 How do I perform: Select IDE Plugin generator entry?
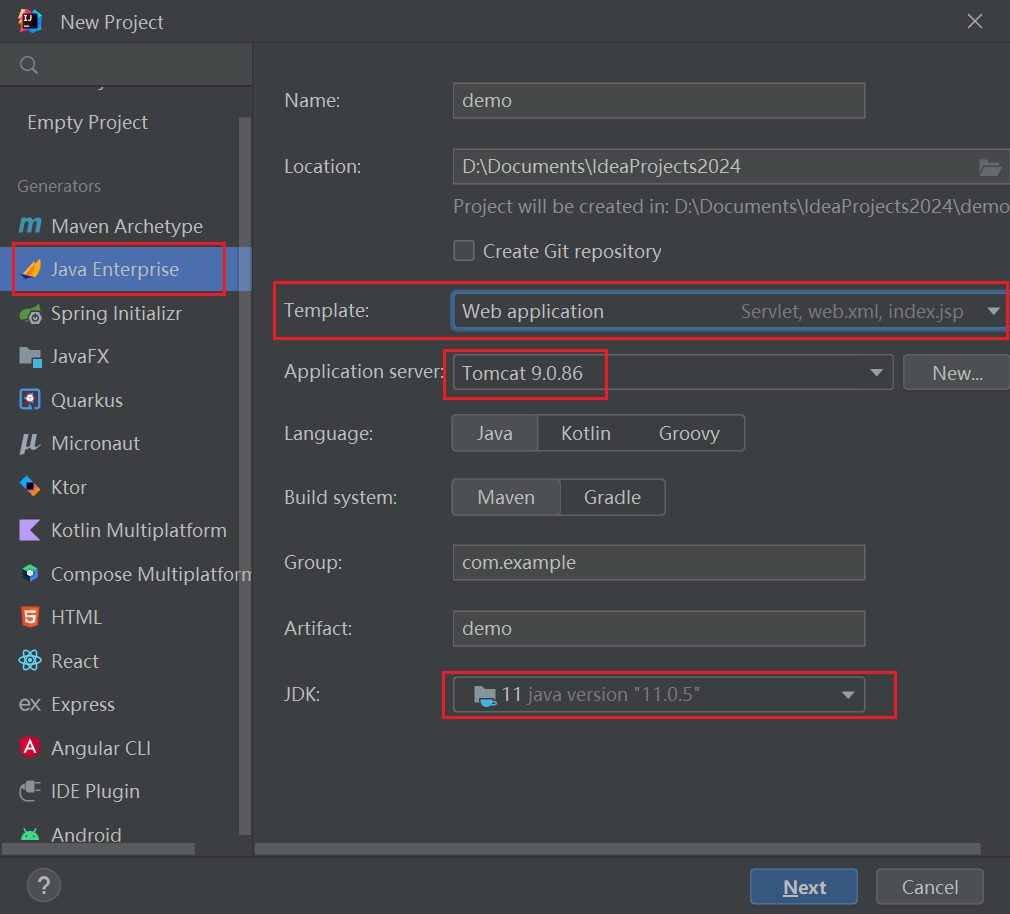click(x=126, y=791)
